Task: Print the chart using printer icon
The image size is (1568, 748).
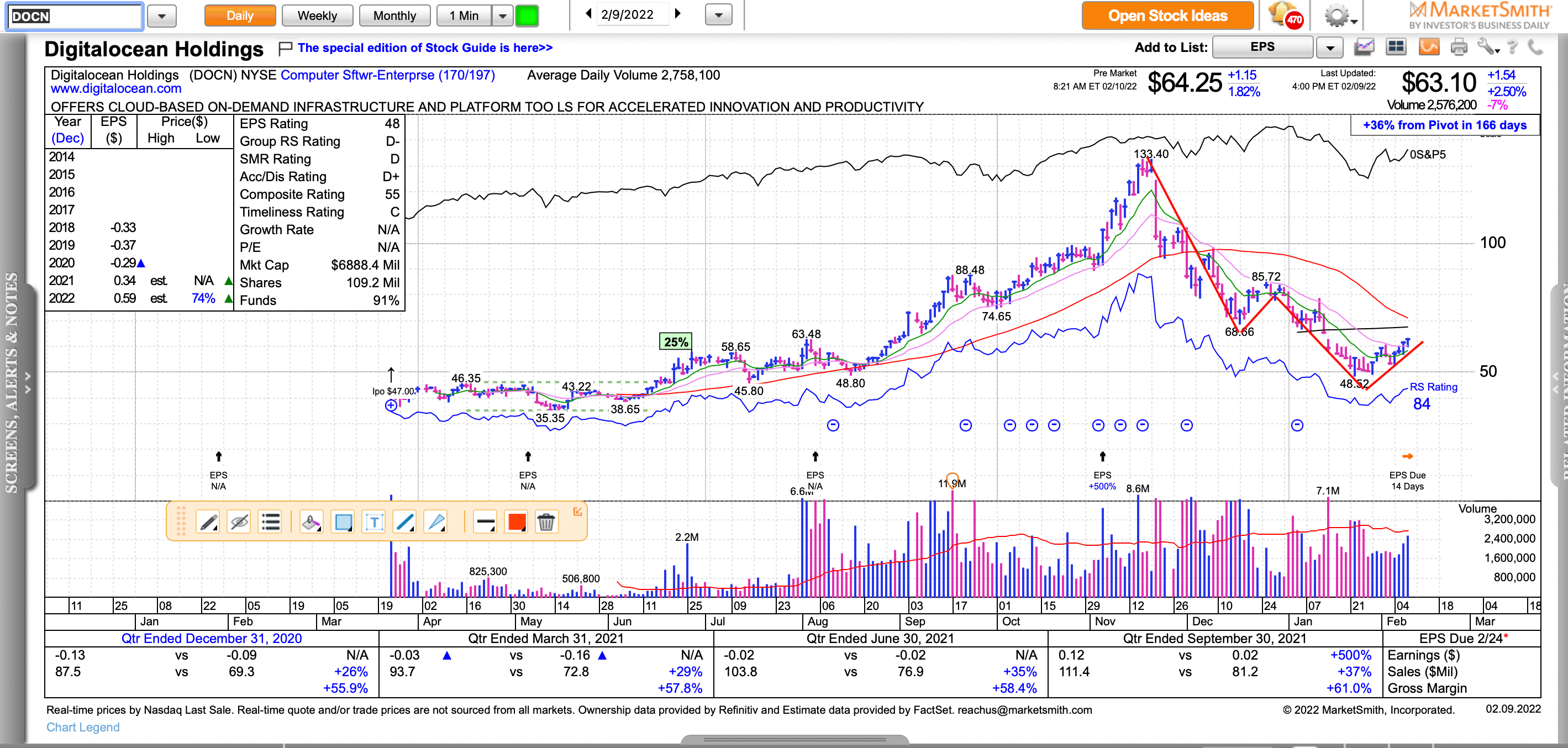Action: click(x=1459, y=47)
